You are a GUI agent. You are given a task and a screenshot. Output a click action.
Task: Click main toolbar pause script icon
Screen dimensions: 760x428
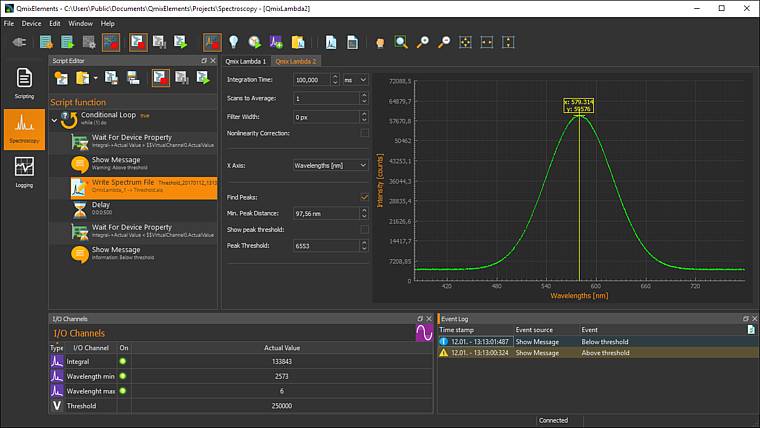159,42
